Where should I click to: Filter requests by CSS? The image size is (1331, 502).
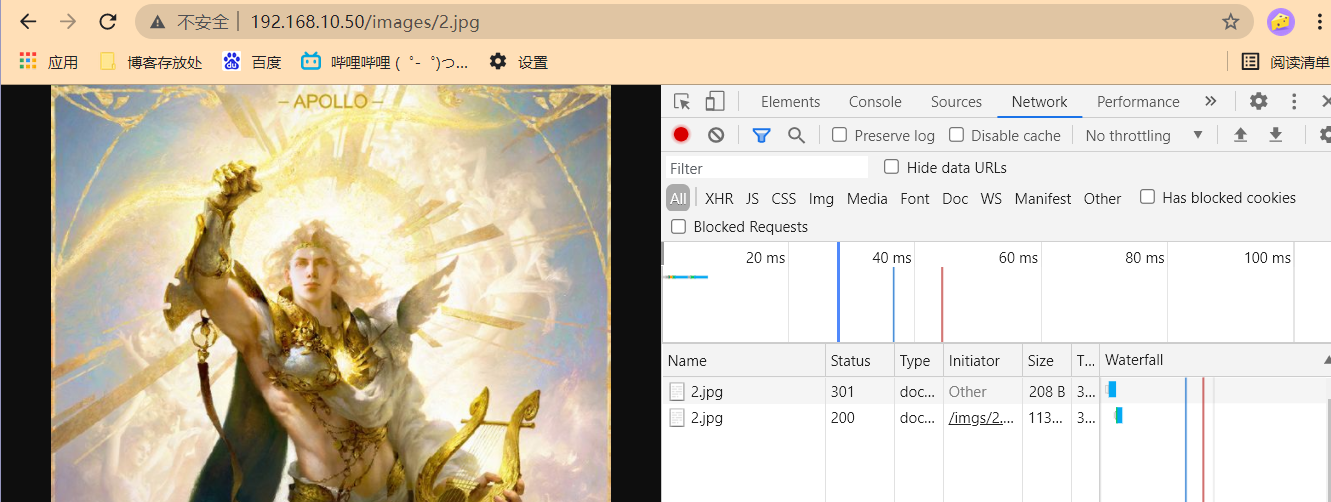click(x=784, y=198)
